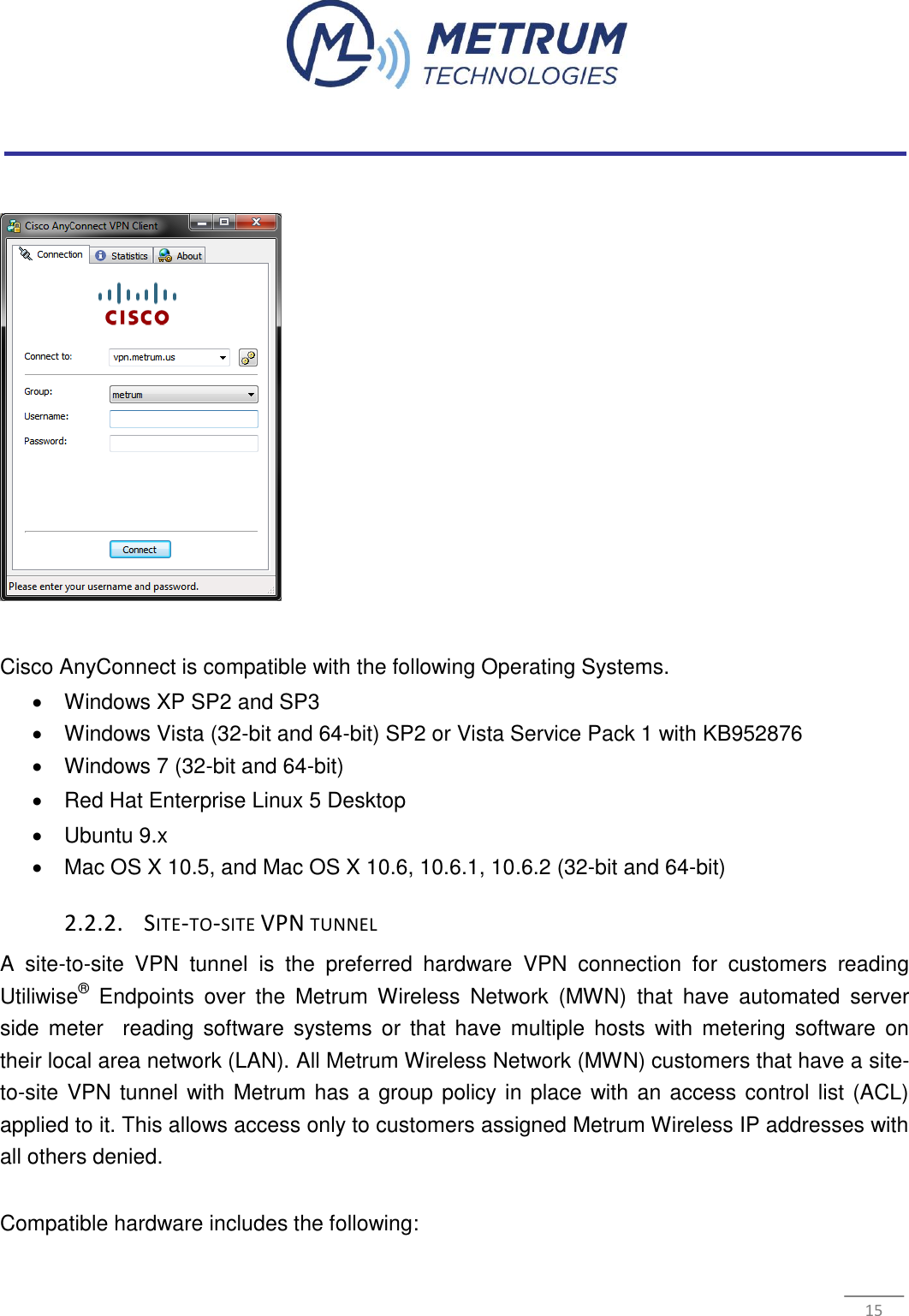Click the Metrum Technologies logo
The height and width of the screenshot is (1316, 909).
tap(456, 45)
